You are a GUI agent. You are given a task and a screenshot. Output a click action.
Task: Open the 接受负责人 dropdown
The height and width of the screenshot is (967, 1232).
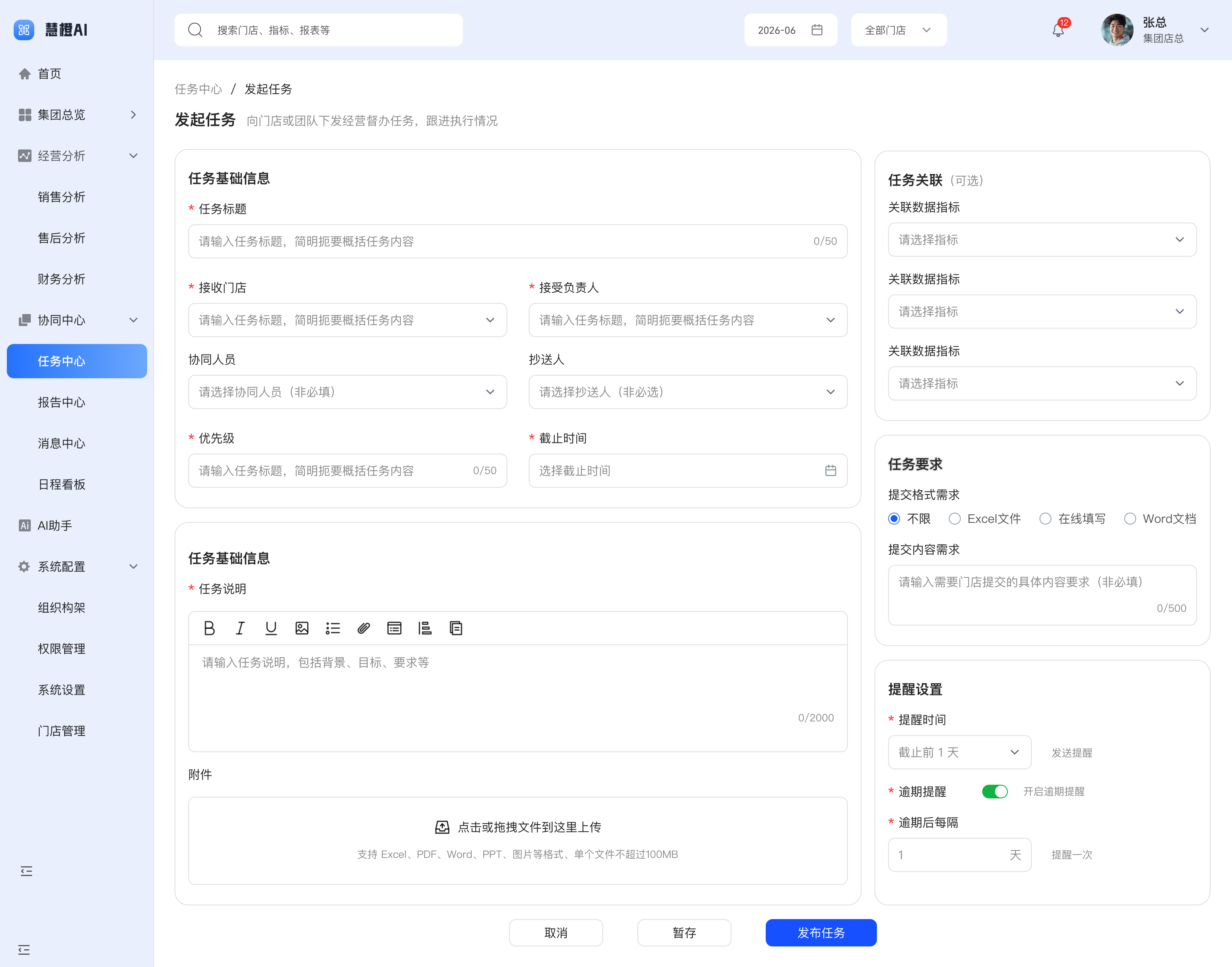(x=688, y=320)
